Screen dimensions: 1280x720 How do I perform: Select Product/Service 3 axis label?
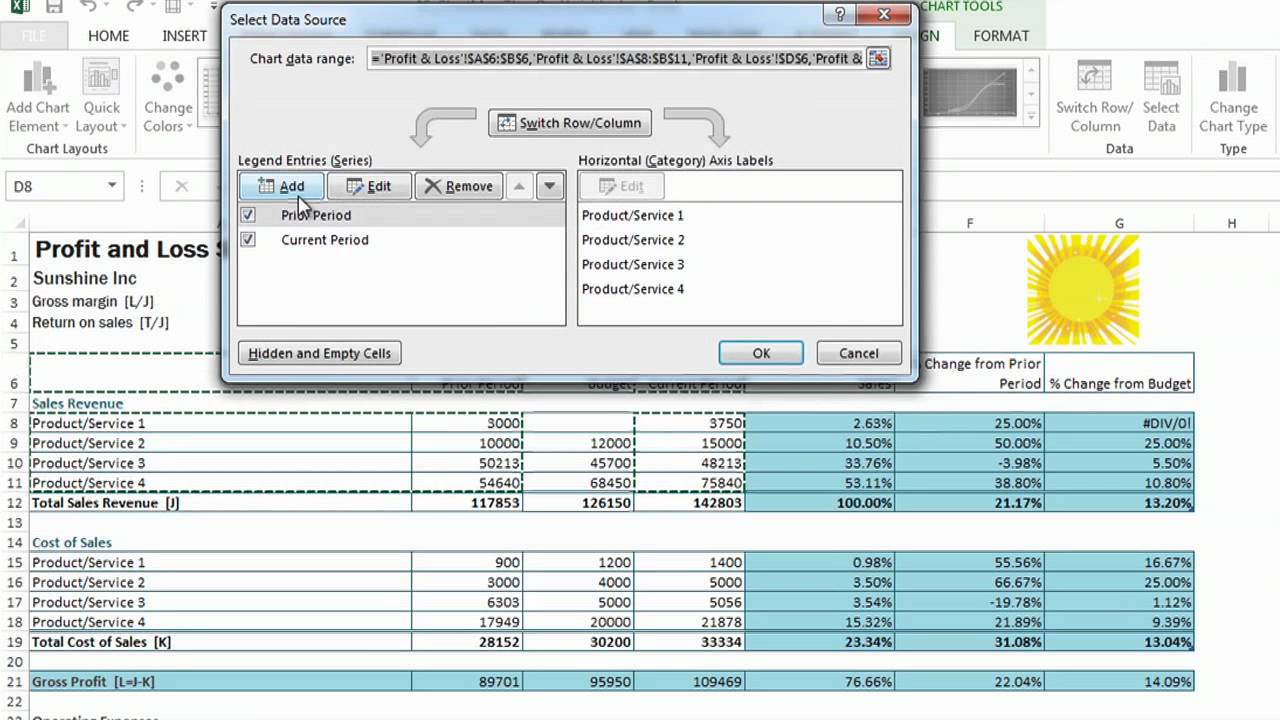click(x=633, y=264)
